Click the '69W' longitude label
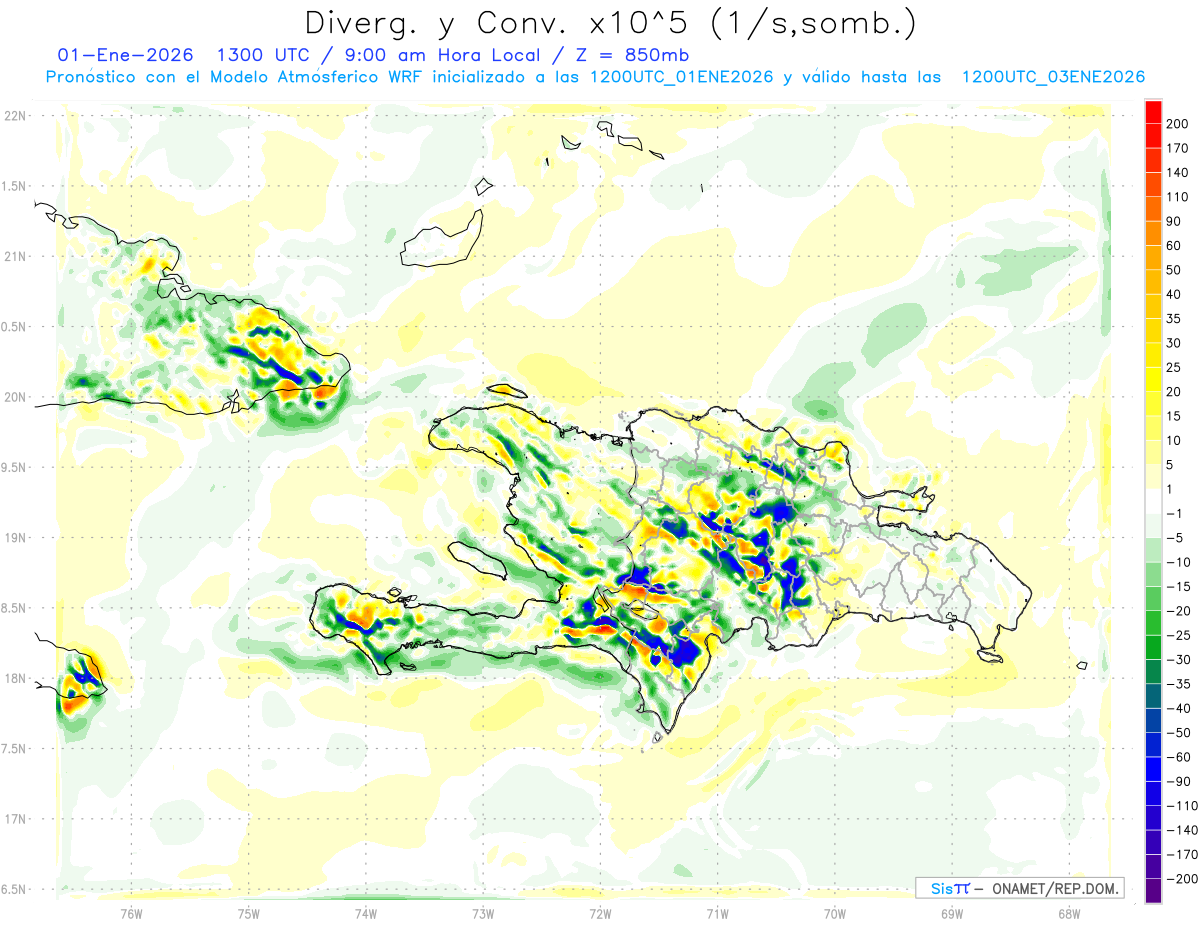Viewport: 1200px width, 927px height. click(x=952, y=912)
